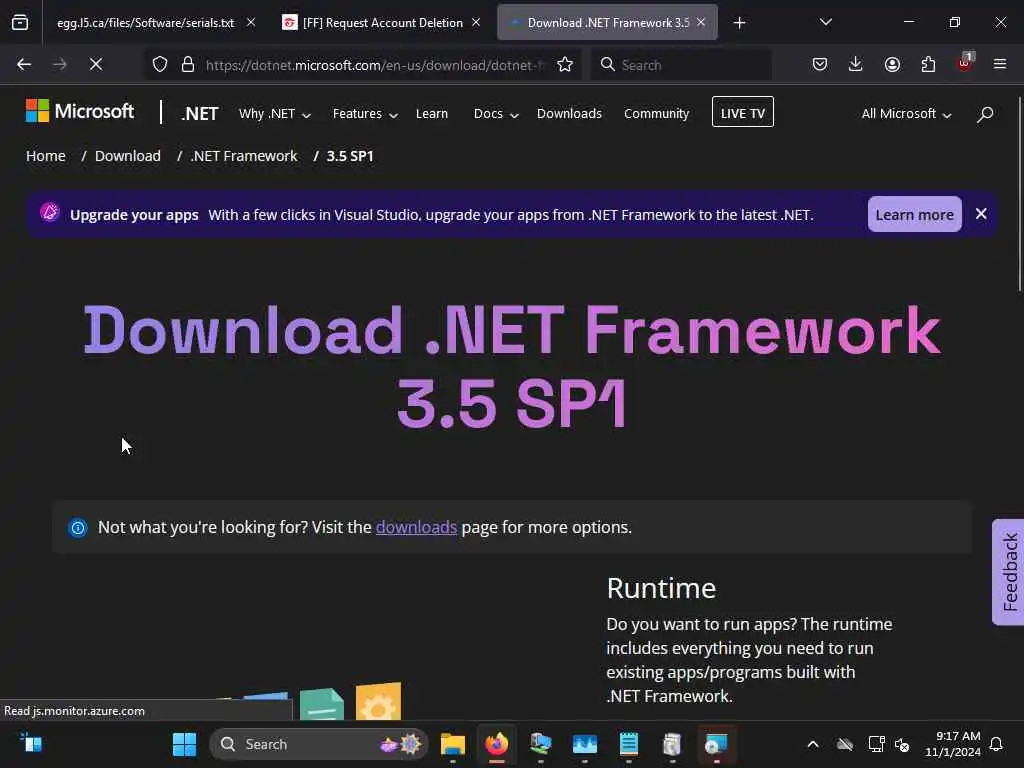Screen dimensions: 1024x768
Task: Click the .NET brand link
Action: pyautogui.click(x=200, y=114)
